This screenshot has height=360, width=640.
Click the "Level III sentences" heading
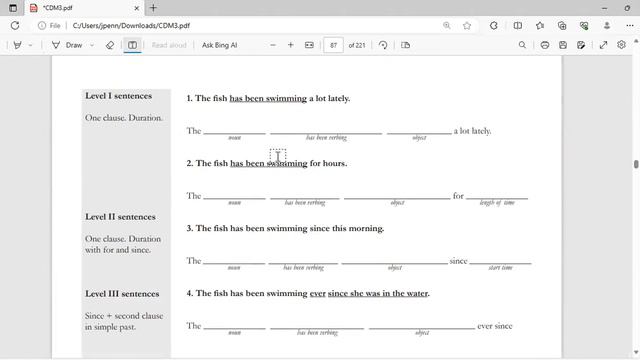(122, 294)
